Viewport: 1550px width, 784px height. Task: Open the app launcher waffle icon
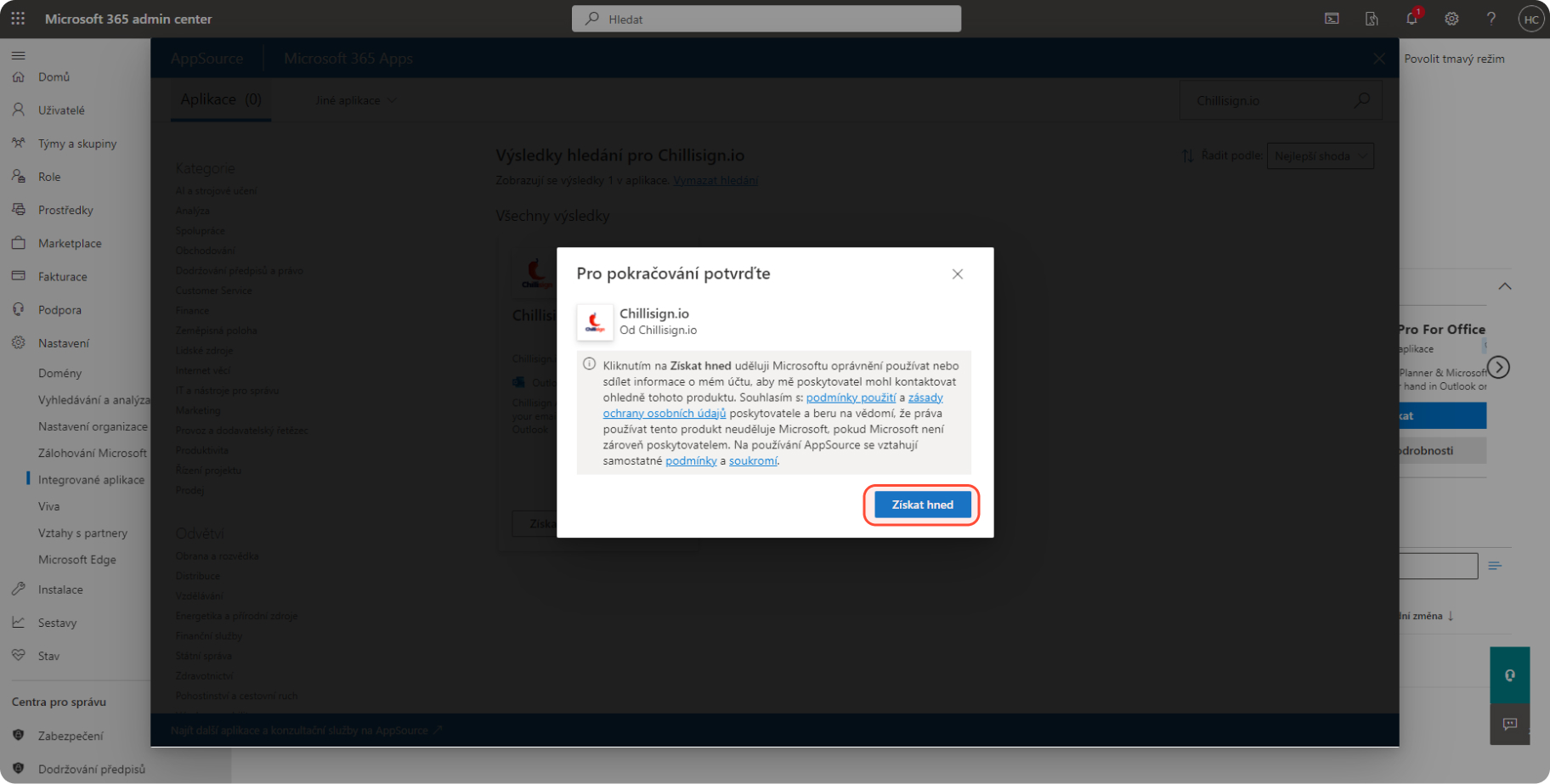point(18,19)
